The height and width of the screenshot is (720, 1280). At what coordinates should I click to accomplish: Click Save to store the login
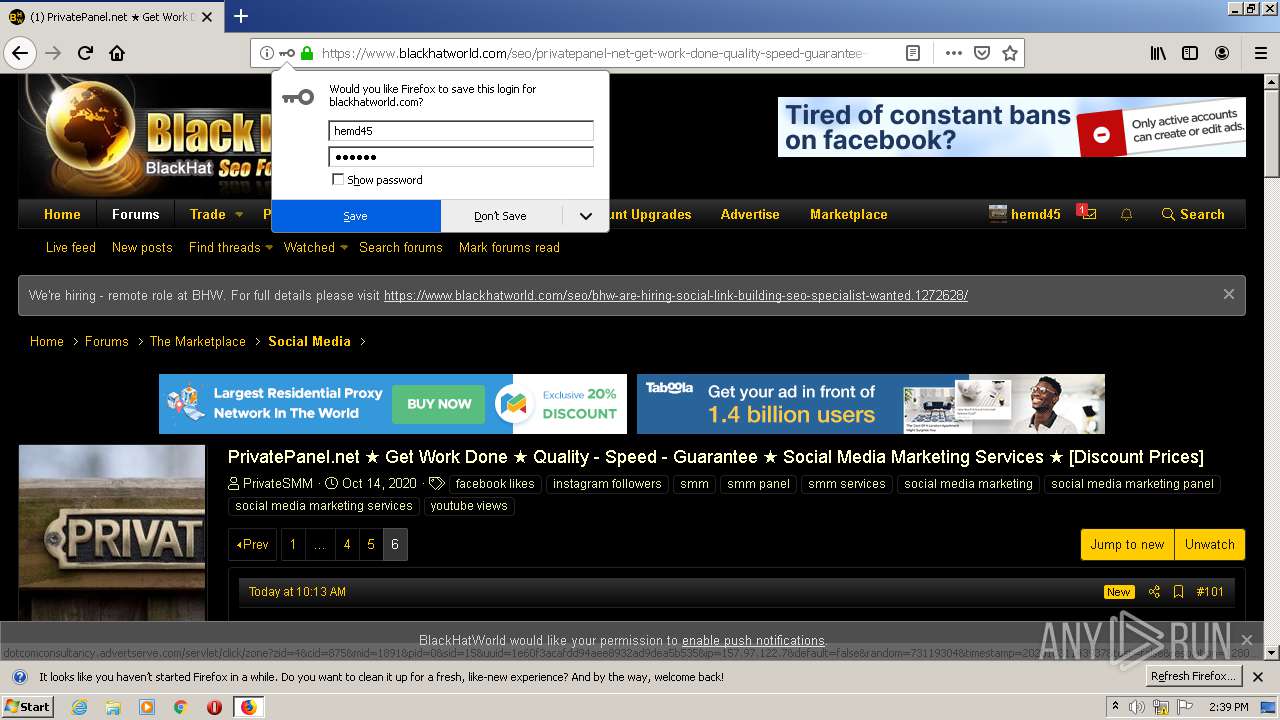pos(356,216)
